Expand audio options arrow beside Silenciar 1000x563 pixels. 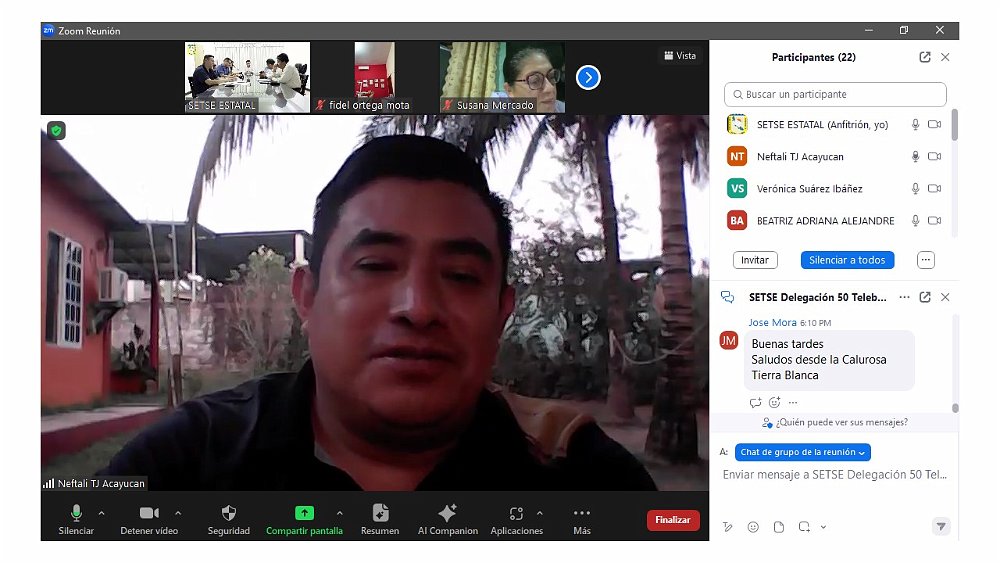click(x=104, y=513)
